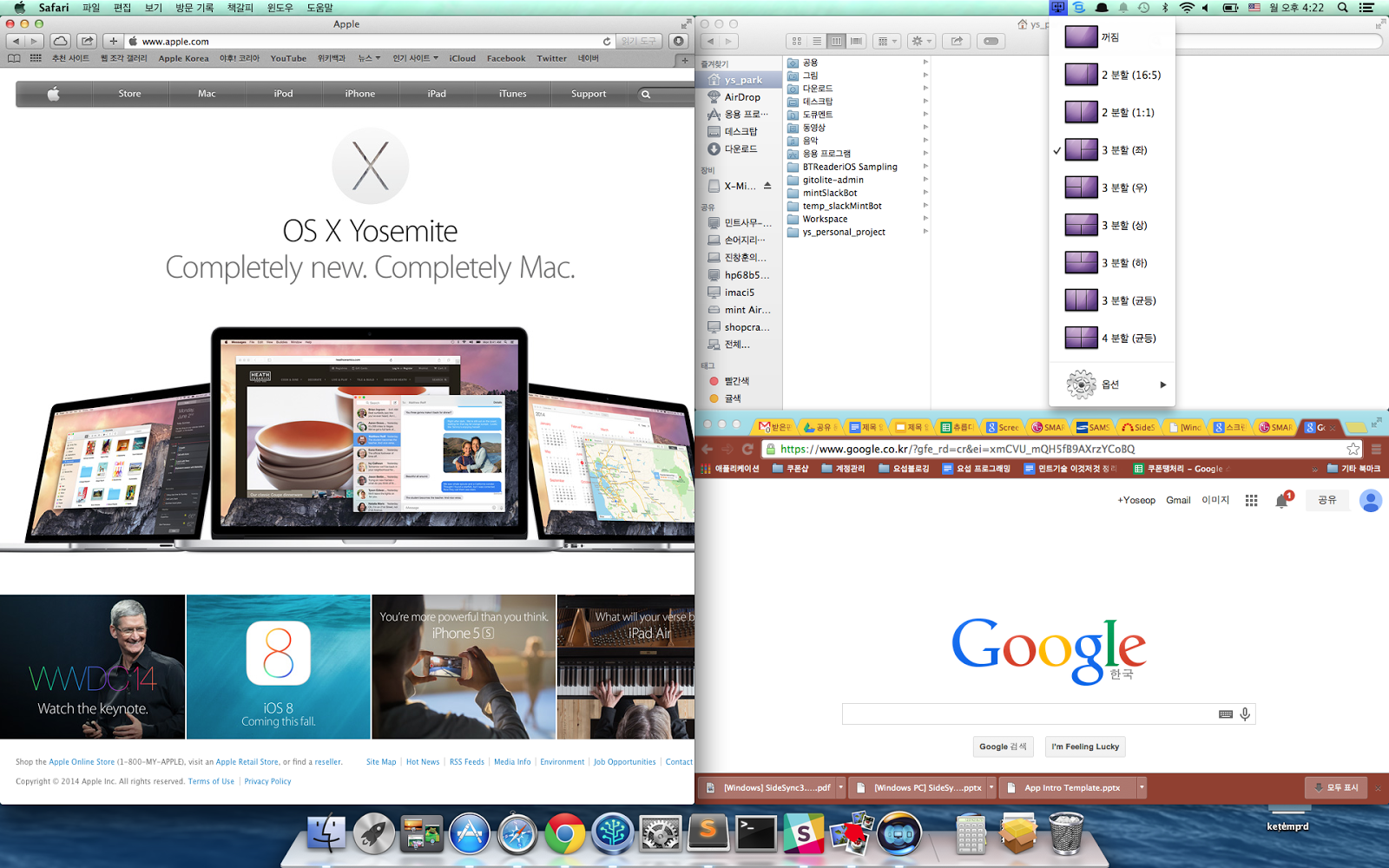Open the 인기 사이트 bookmarks dropdown
This screenshot has width=1389, height=868.
415,58
